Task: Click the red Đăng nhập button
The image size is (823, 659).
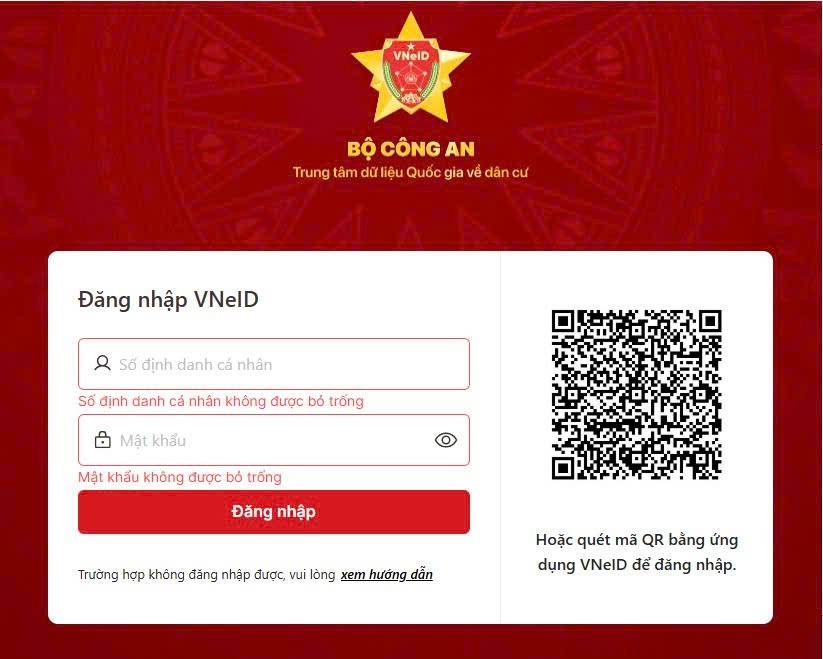Action: coord(273,512)
